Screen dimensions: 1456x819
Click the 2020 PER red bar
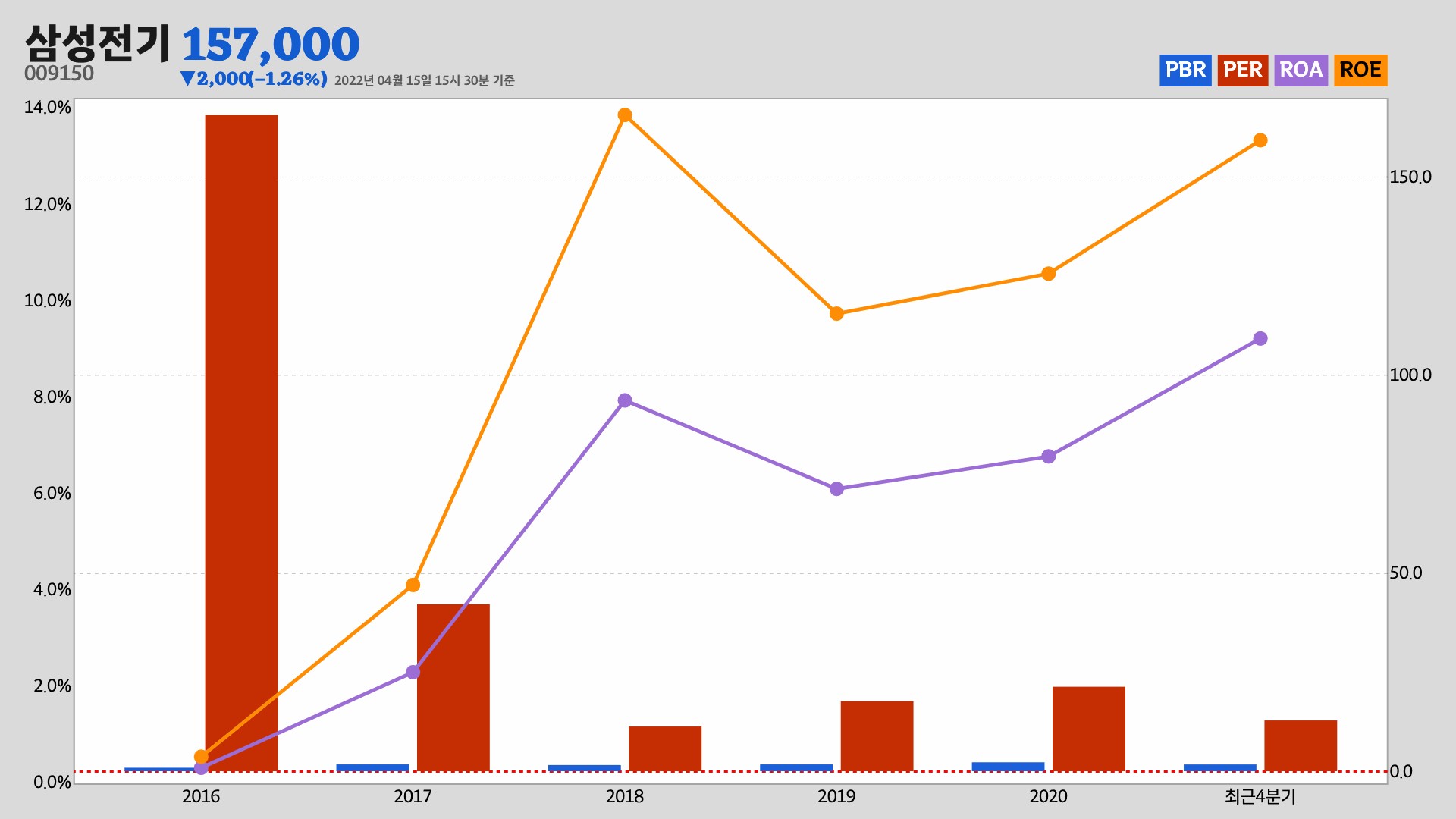1089,729
